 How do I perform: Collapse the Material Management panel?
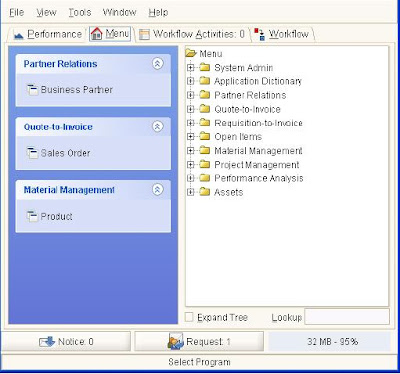158,189
